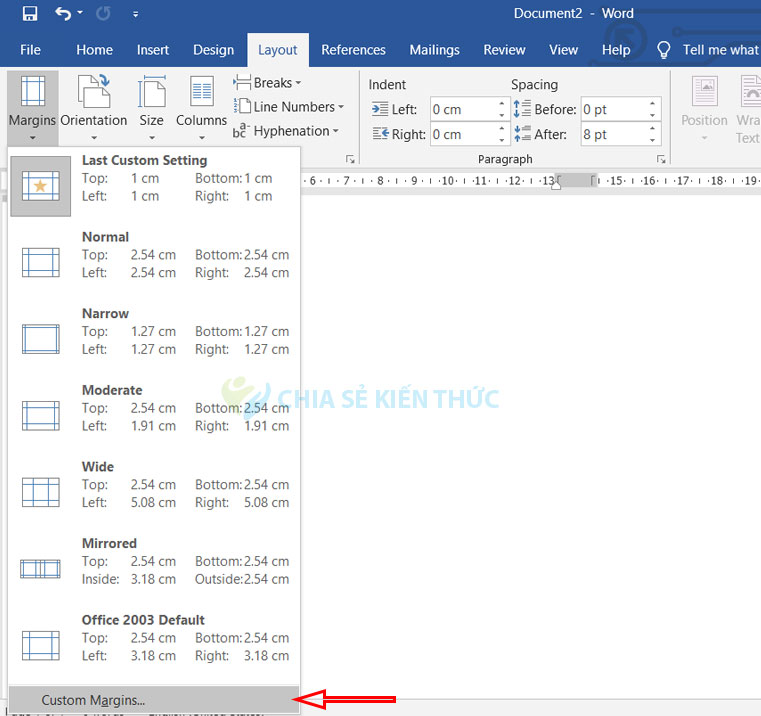
Task: Choose the Last Custom Setting margin preset
Action: pos(154,186)
